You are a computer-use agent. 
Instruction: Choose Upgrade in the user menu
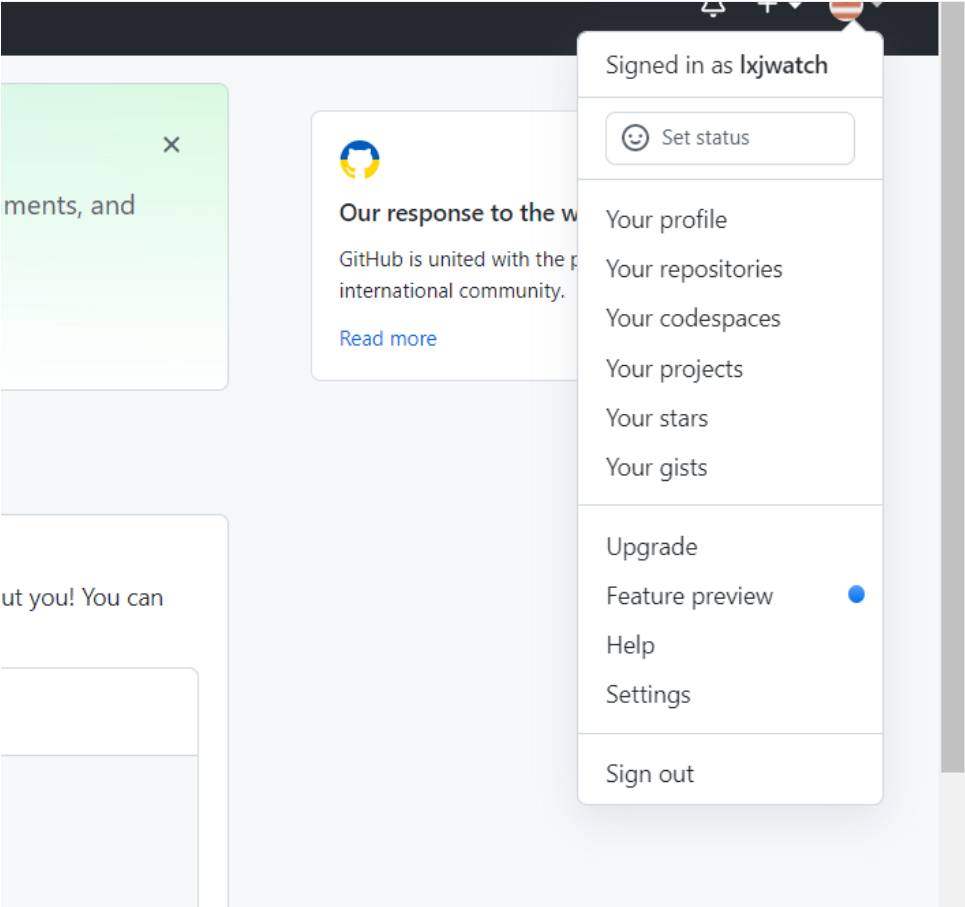coord(651,547)
